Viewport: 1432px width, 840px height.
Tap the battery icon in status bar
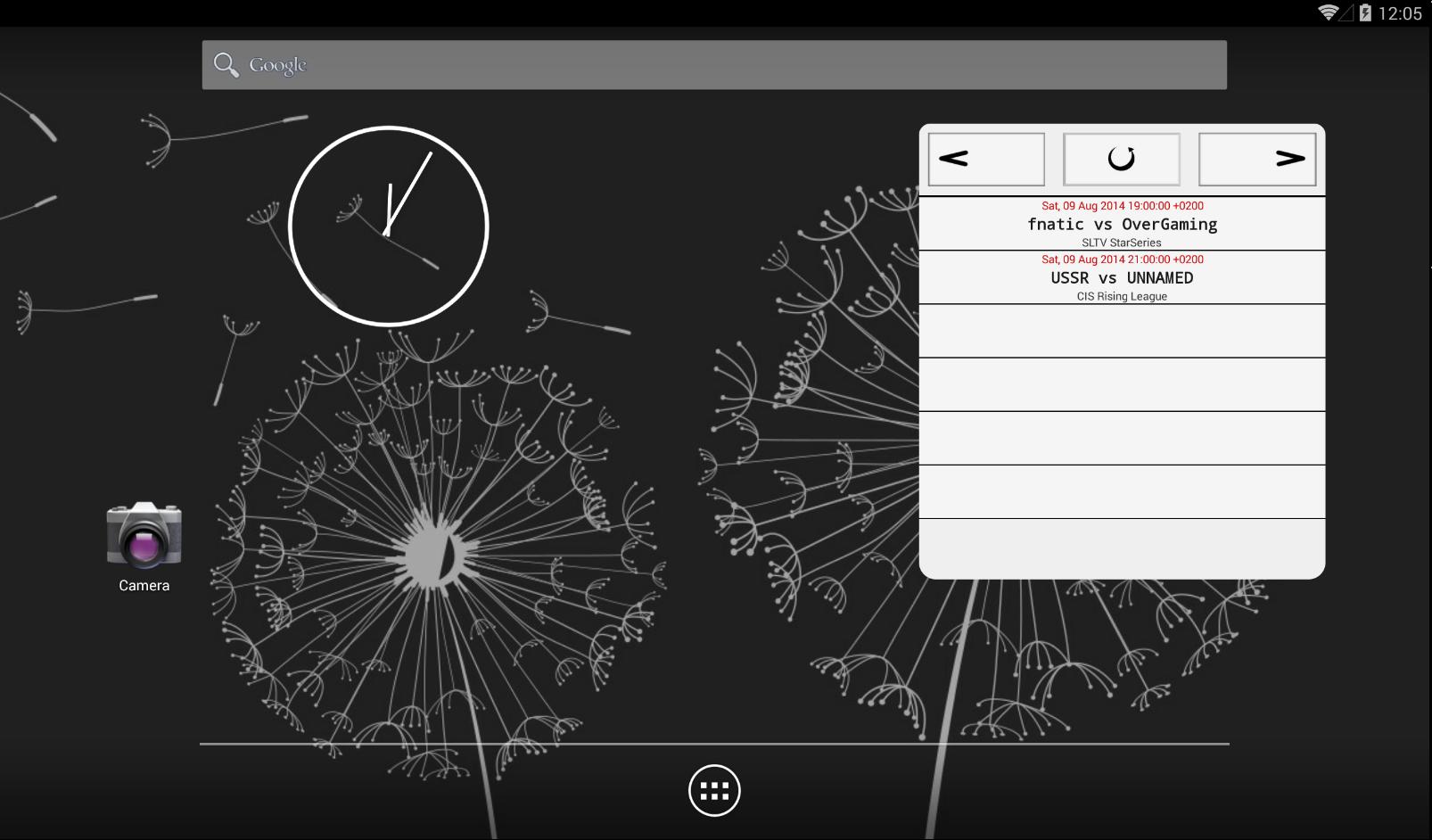coord(1365,12)
